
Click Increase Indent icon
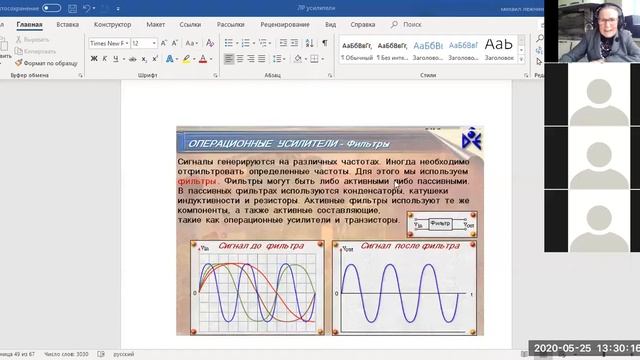[294, 43]
